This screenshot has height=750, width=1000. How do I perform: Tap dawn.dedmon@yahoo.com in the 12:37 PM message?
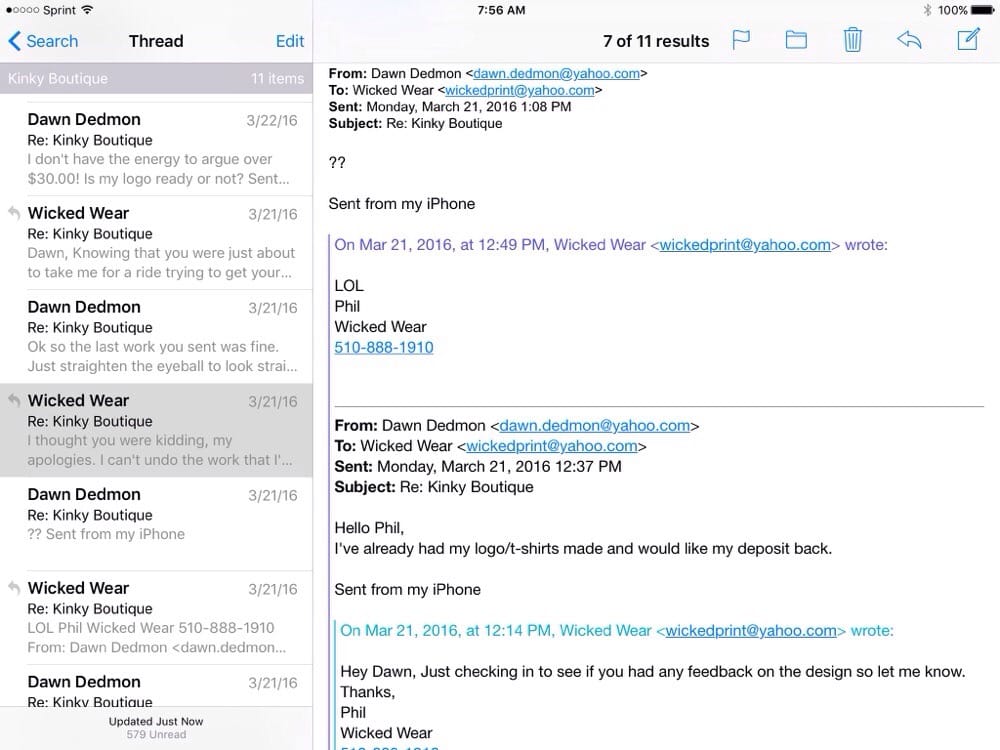[594, 425]
